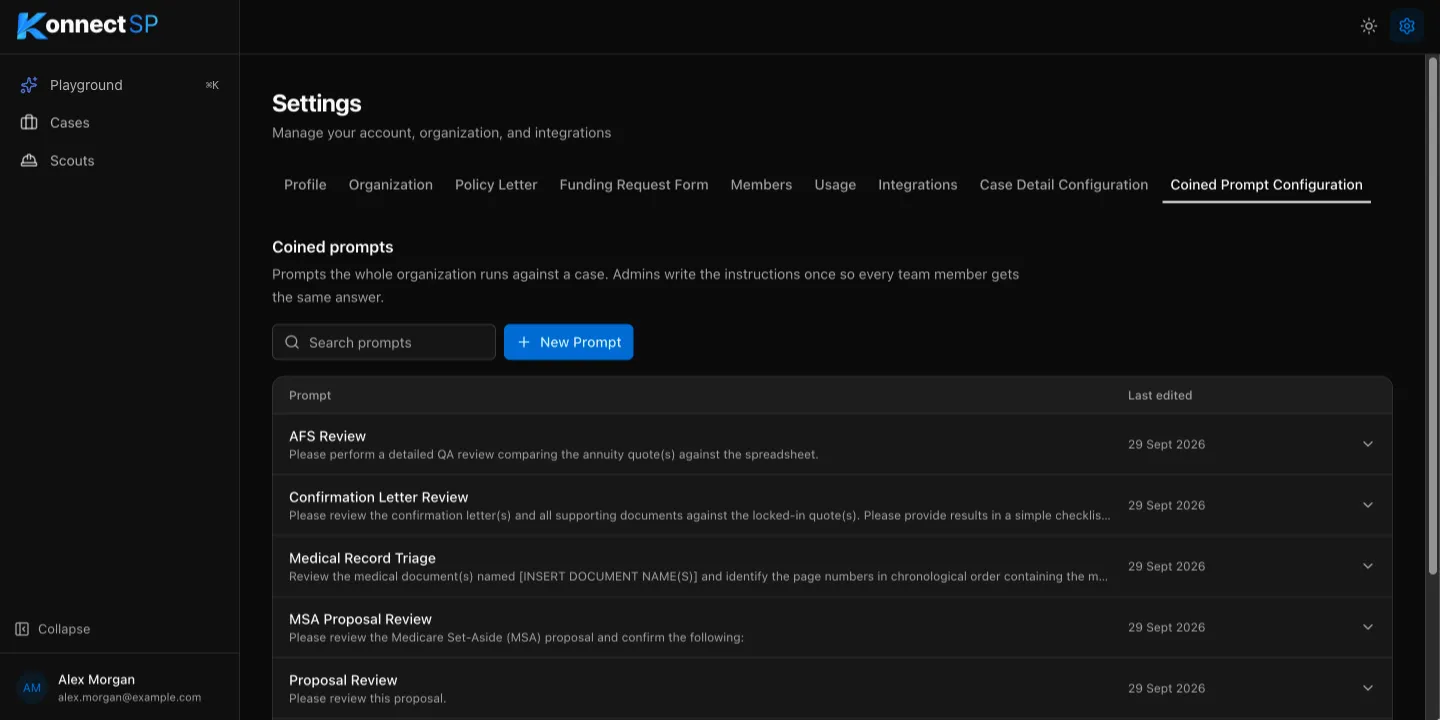Click the search magnifier icon
Image resolution: width=1440 pixels, height=720 pixels.
tap(292, 342)
